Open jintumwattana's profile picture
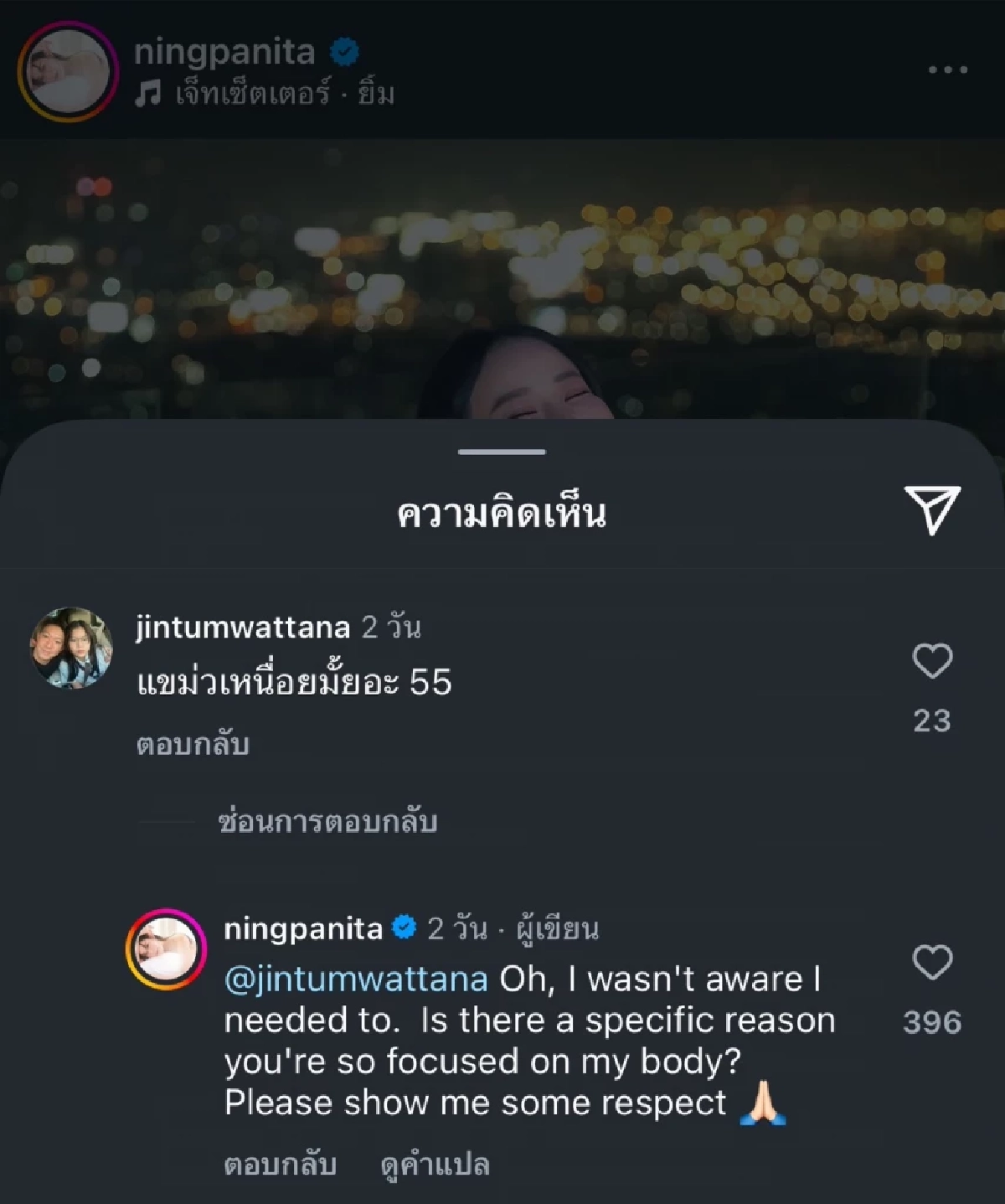Image resolution: width=1005 pixels, height=1204 pixels. click(71, 648)
